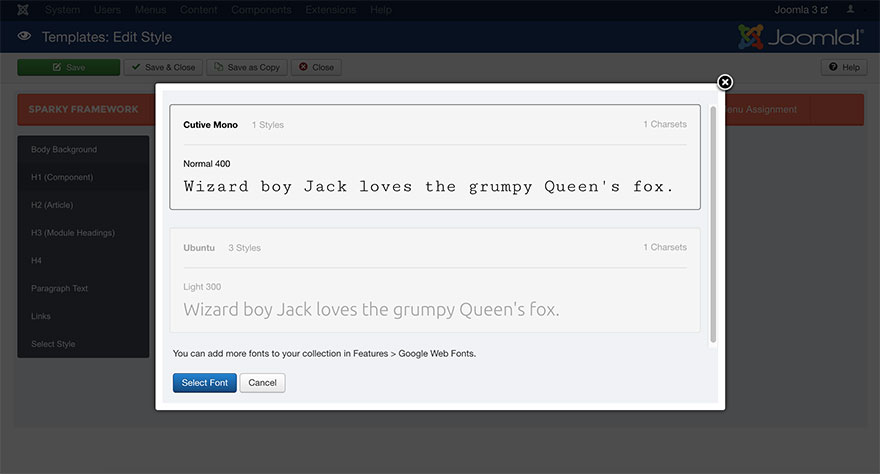Open the Users menu
The image size is (880, 474).
107,10
